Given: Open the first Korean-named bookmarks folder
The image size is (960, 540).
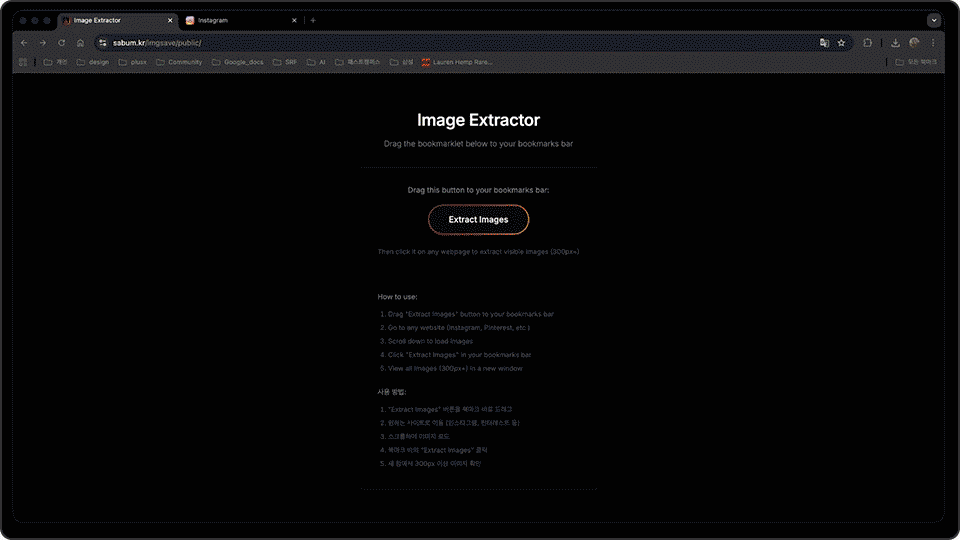Looking at the screenshot, I should 55,62.
